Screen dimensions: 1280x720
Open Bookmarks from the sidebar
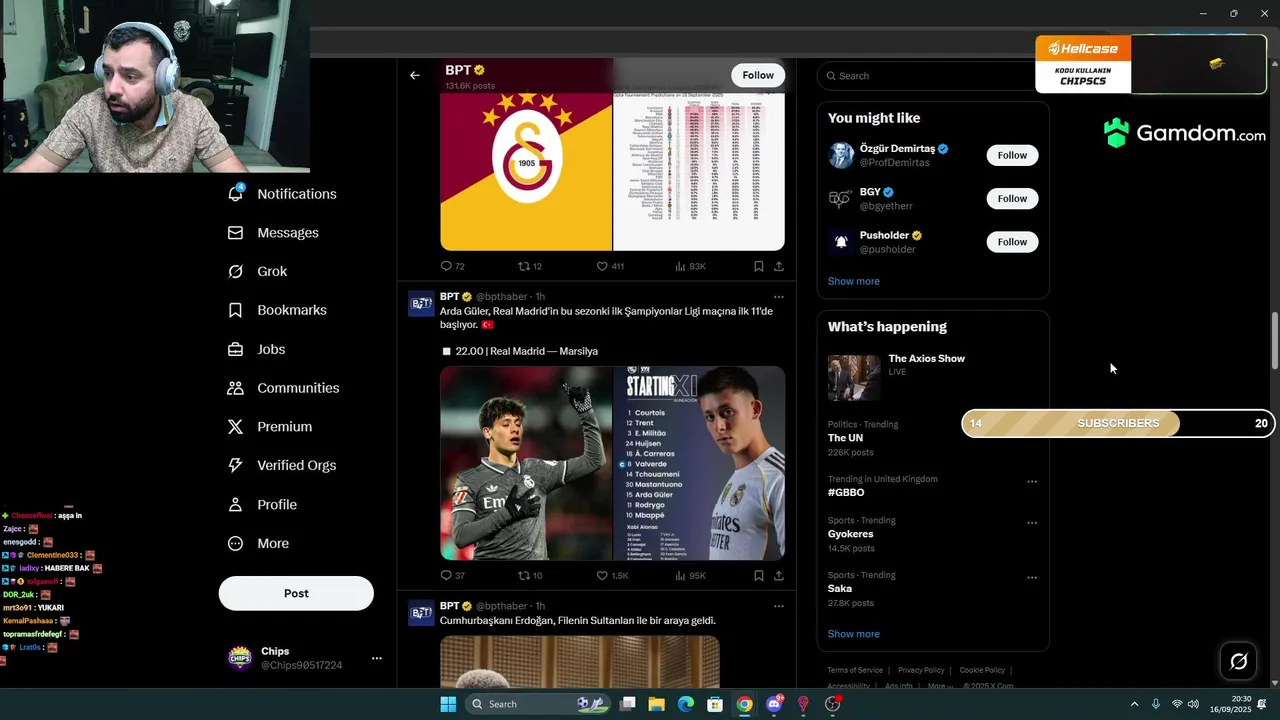coord(277,310)
